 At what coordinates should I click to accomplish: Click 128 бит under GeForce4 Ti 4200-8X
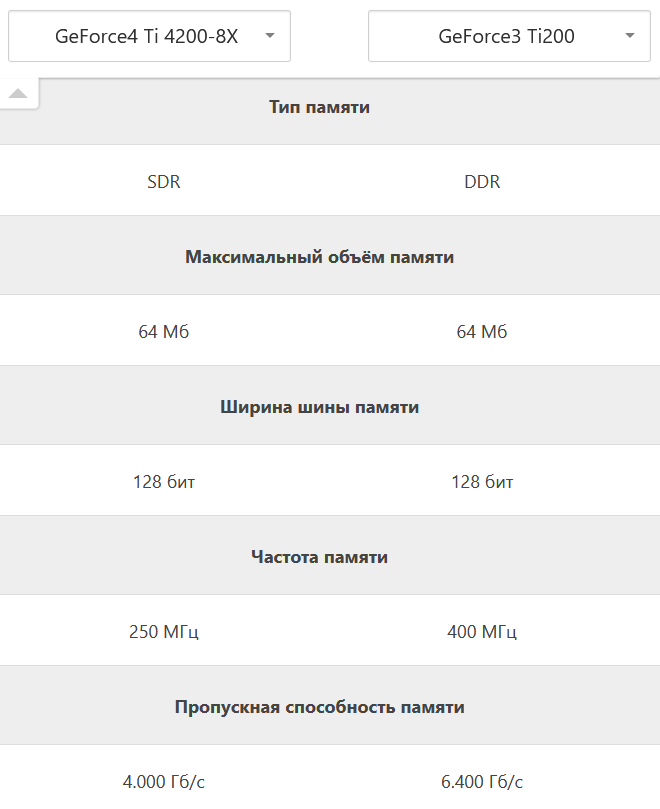coord(164,482)
